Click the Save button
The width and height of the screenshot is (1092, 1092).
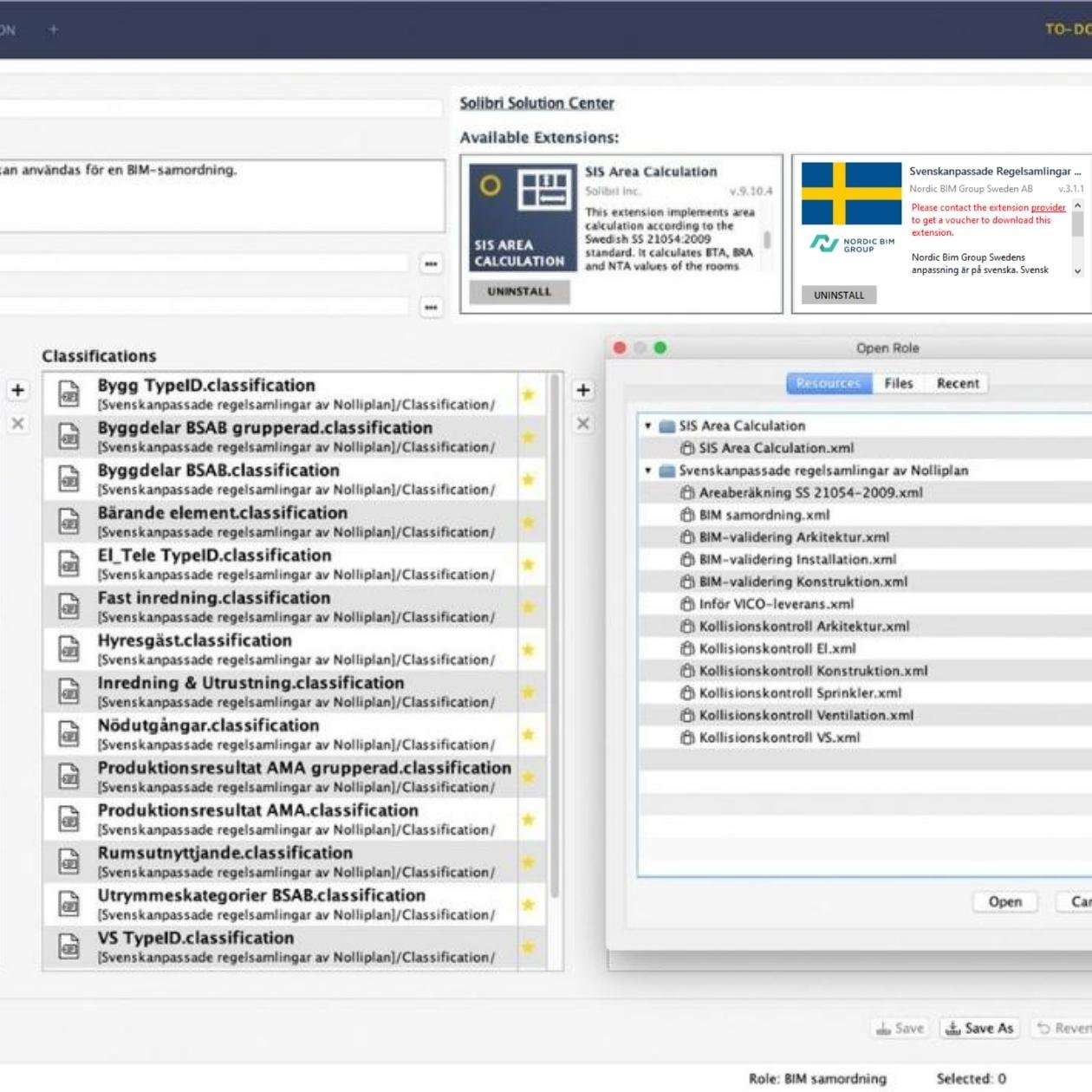point(900,1028)
